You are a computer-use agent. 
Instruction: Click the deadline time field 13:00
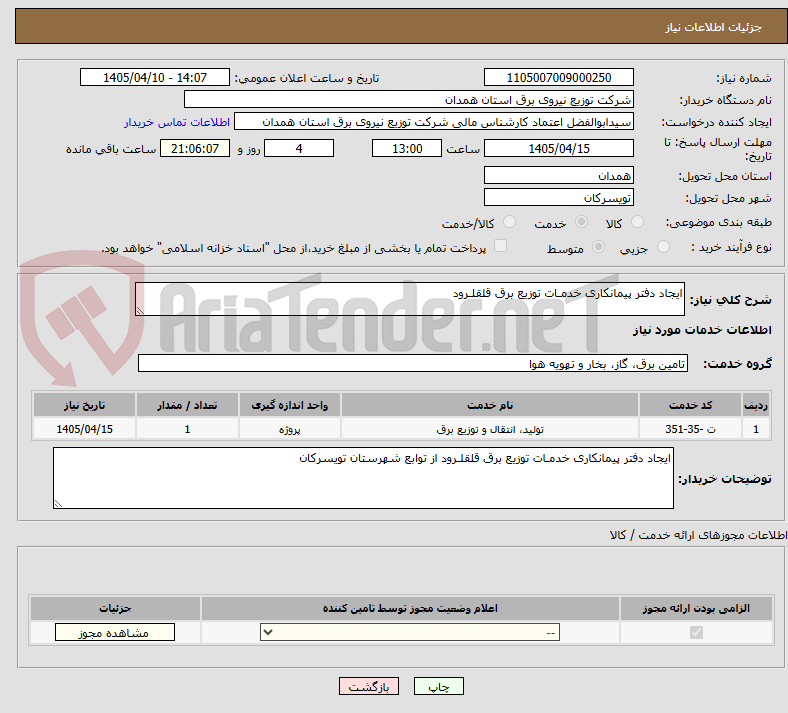click(407, 148)
